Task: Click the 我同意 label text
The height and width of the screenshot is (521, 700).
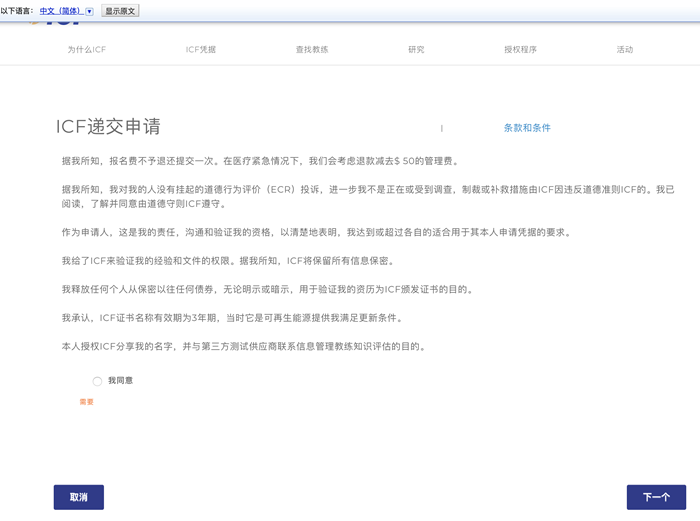Action: 121,381
